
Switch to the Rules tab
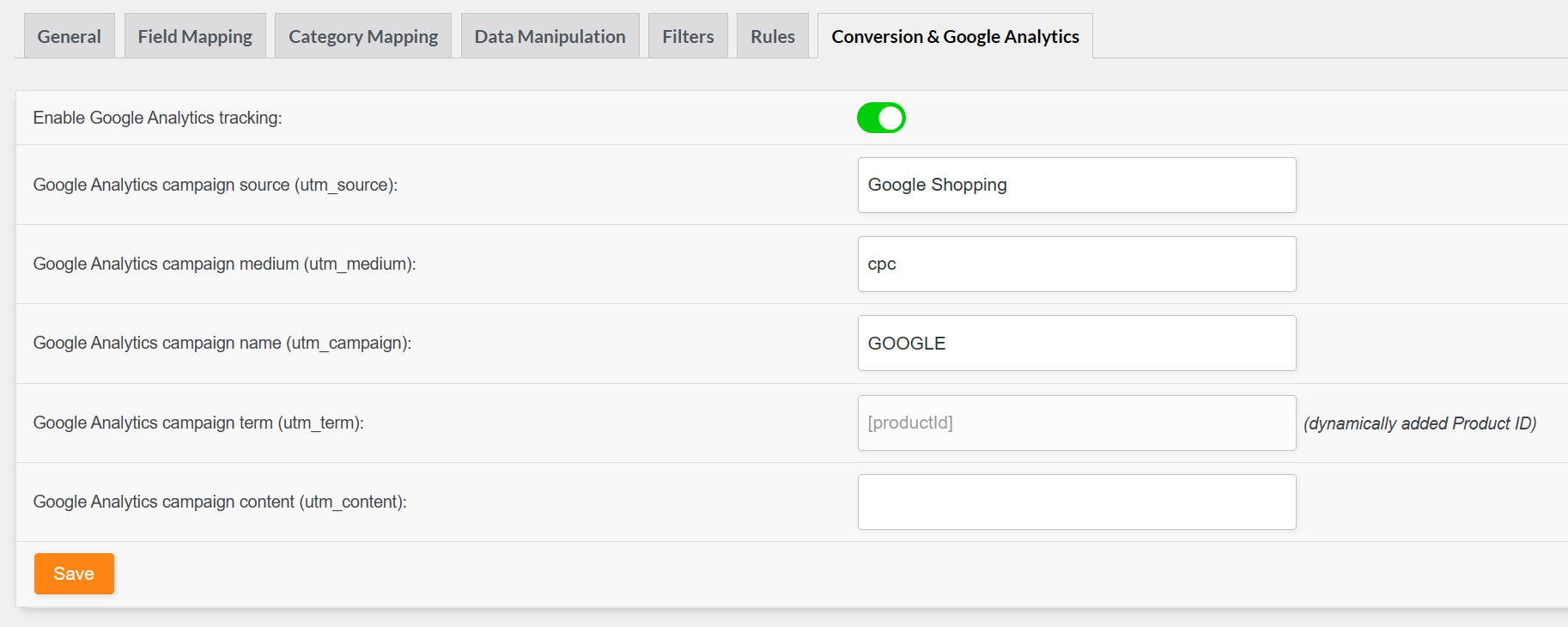tap(772, 36)
